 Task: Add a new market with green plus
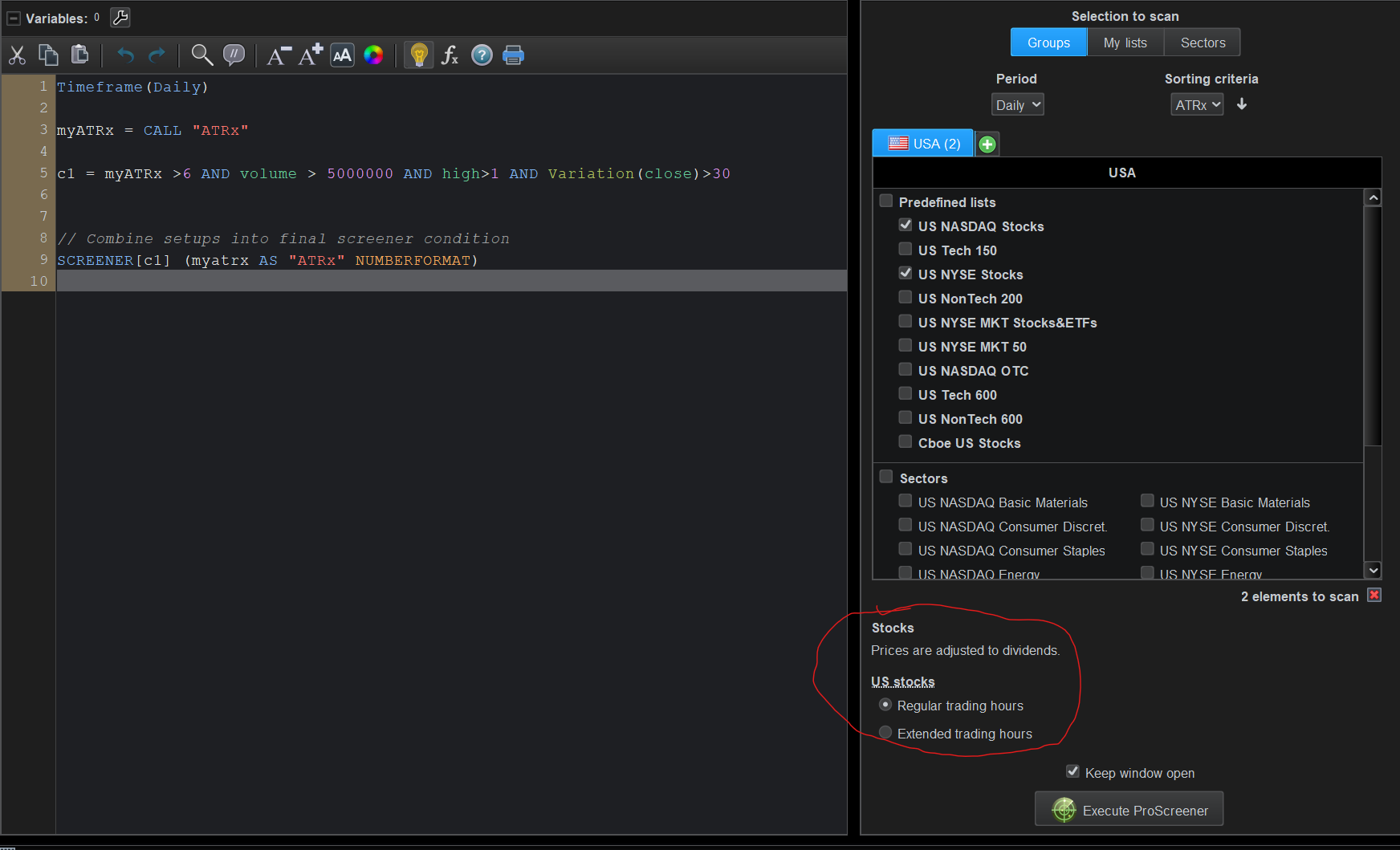point(987,144)
